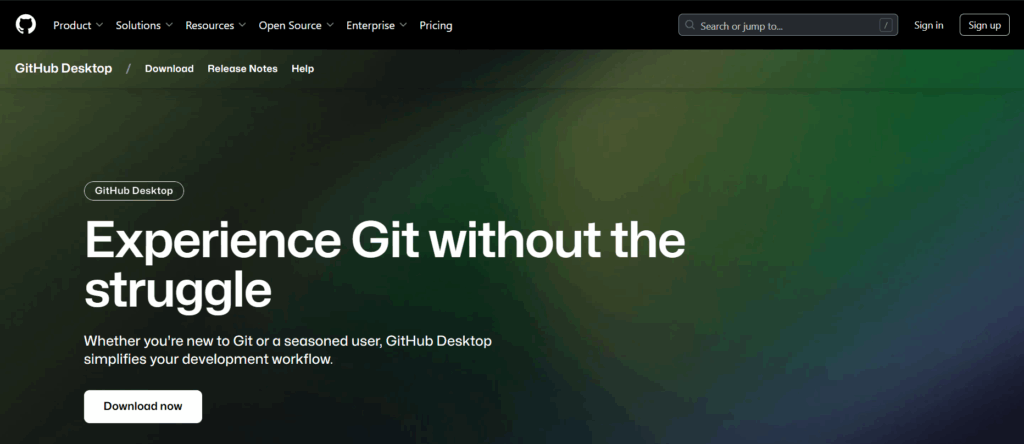The image size is (1024, 444).
Task: Focus the Search or jump to field
Action: [780, 25]
